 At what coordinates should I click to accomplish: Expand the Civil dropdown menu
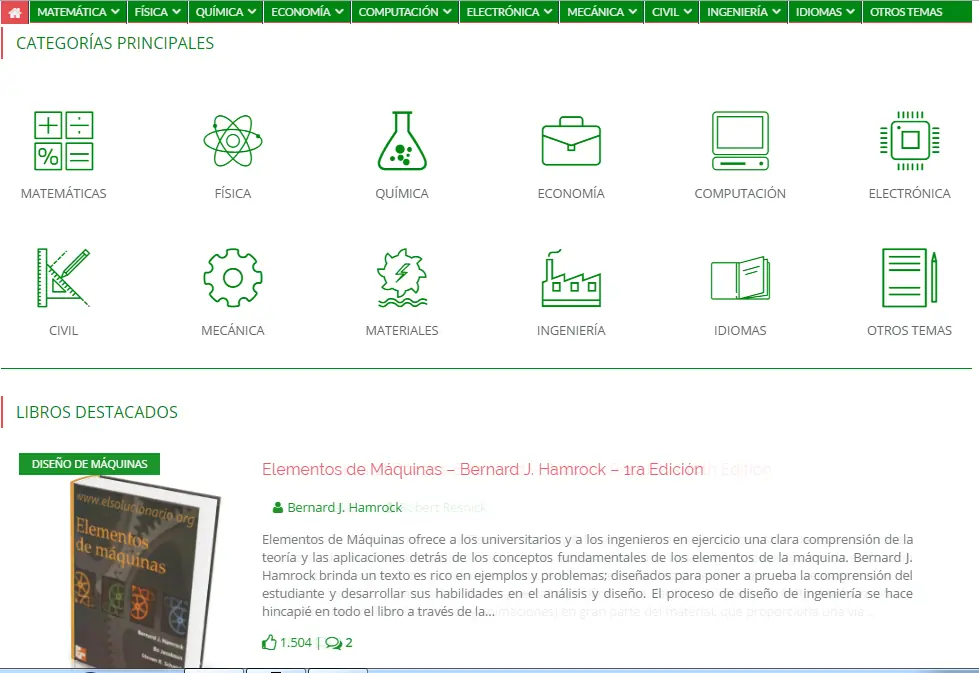672,12
